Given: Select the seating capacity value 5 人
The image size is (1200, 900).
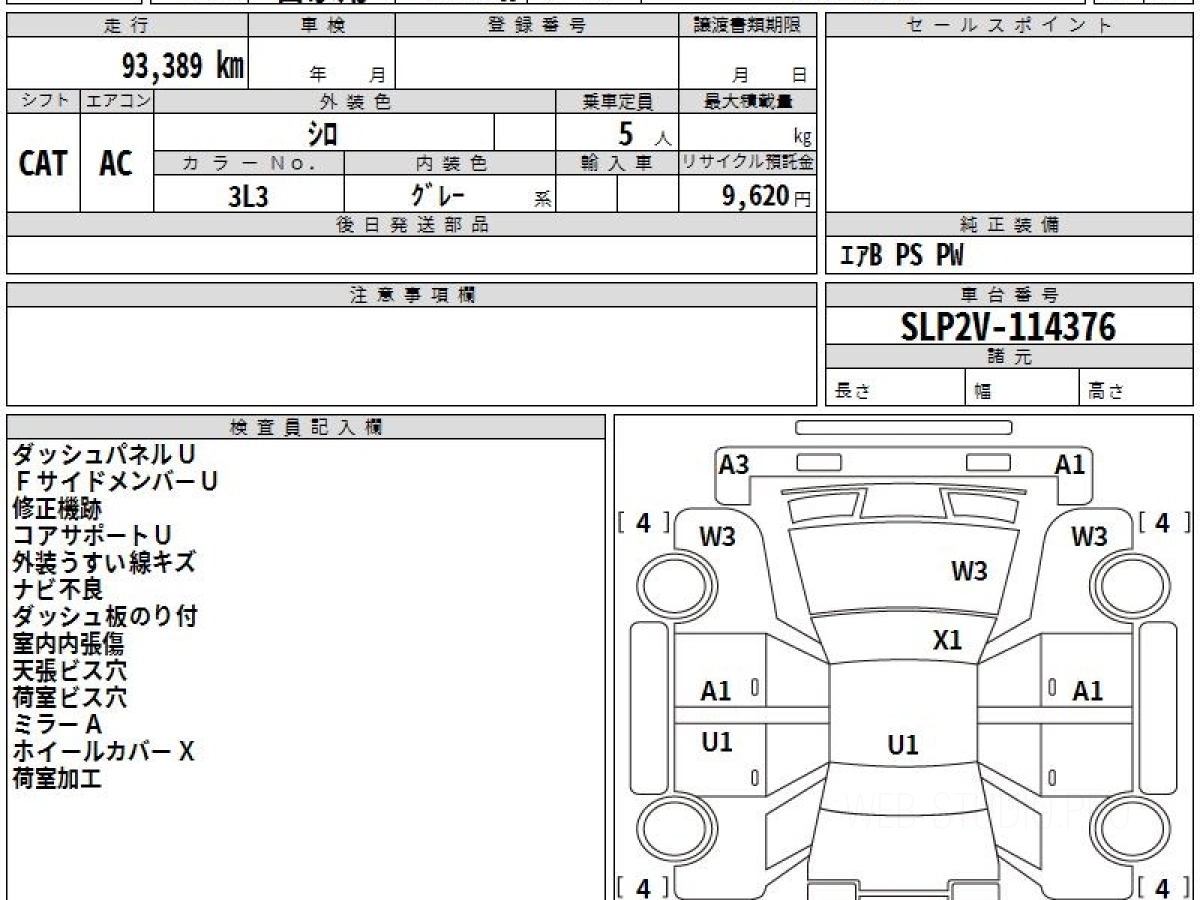Looking at the screenshot, I should pos(643,135).
